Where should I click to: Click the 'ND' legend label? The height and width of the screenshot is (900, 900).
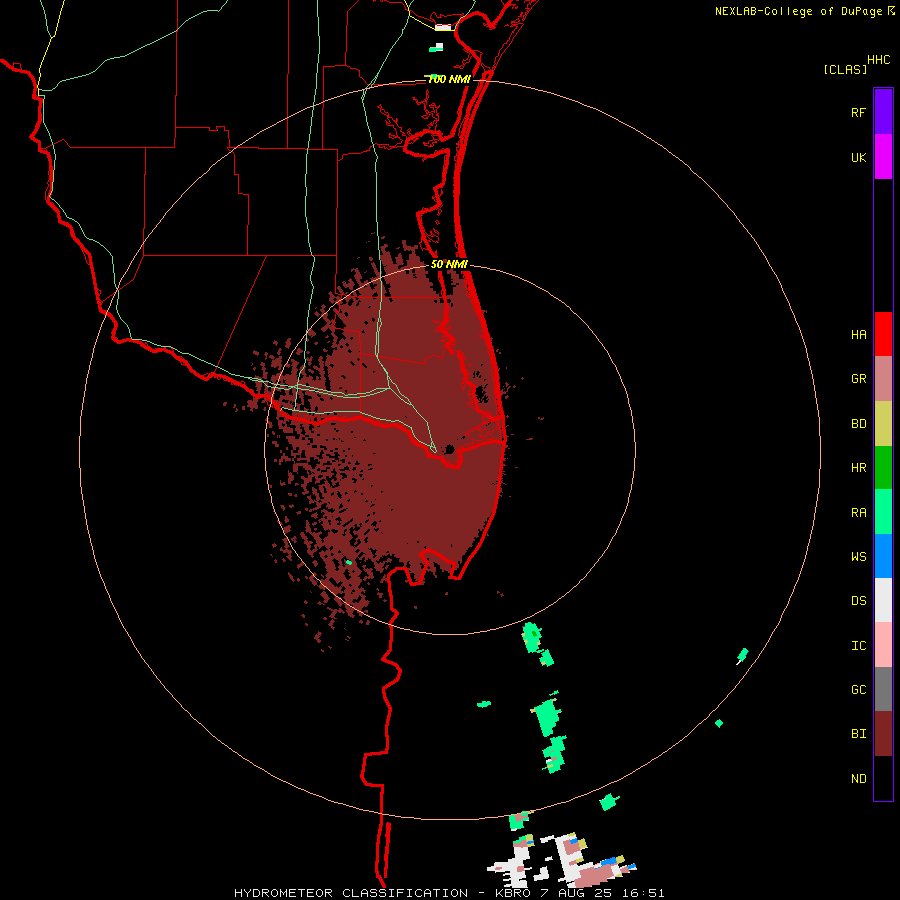point(858,778)
